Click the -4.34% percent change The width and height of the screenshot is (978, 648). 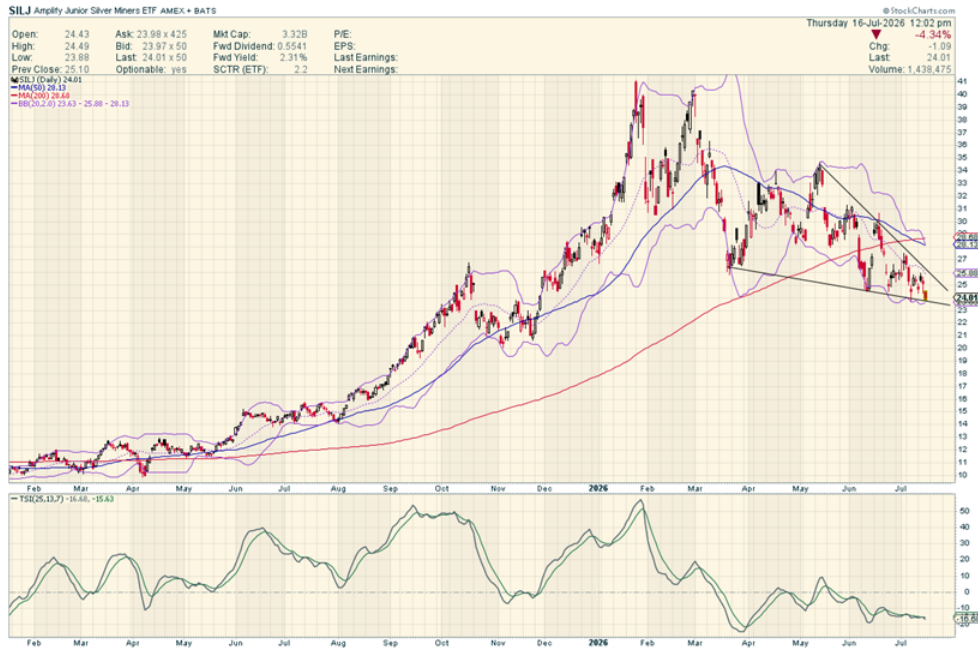pyautogui.click(x=933, y=35)
